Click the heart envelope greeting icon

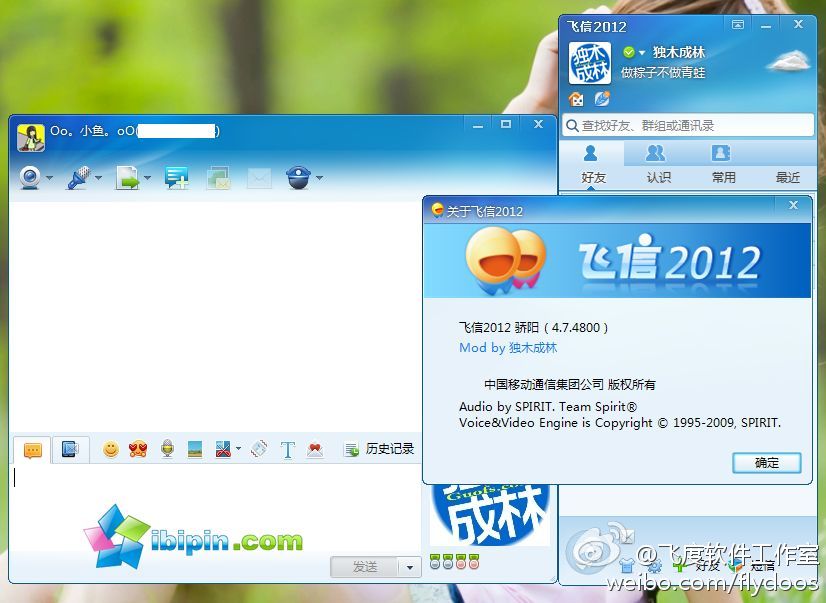click(315, 449)
